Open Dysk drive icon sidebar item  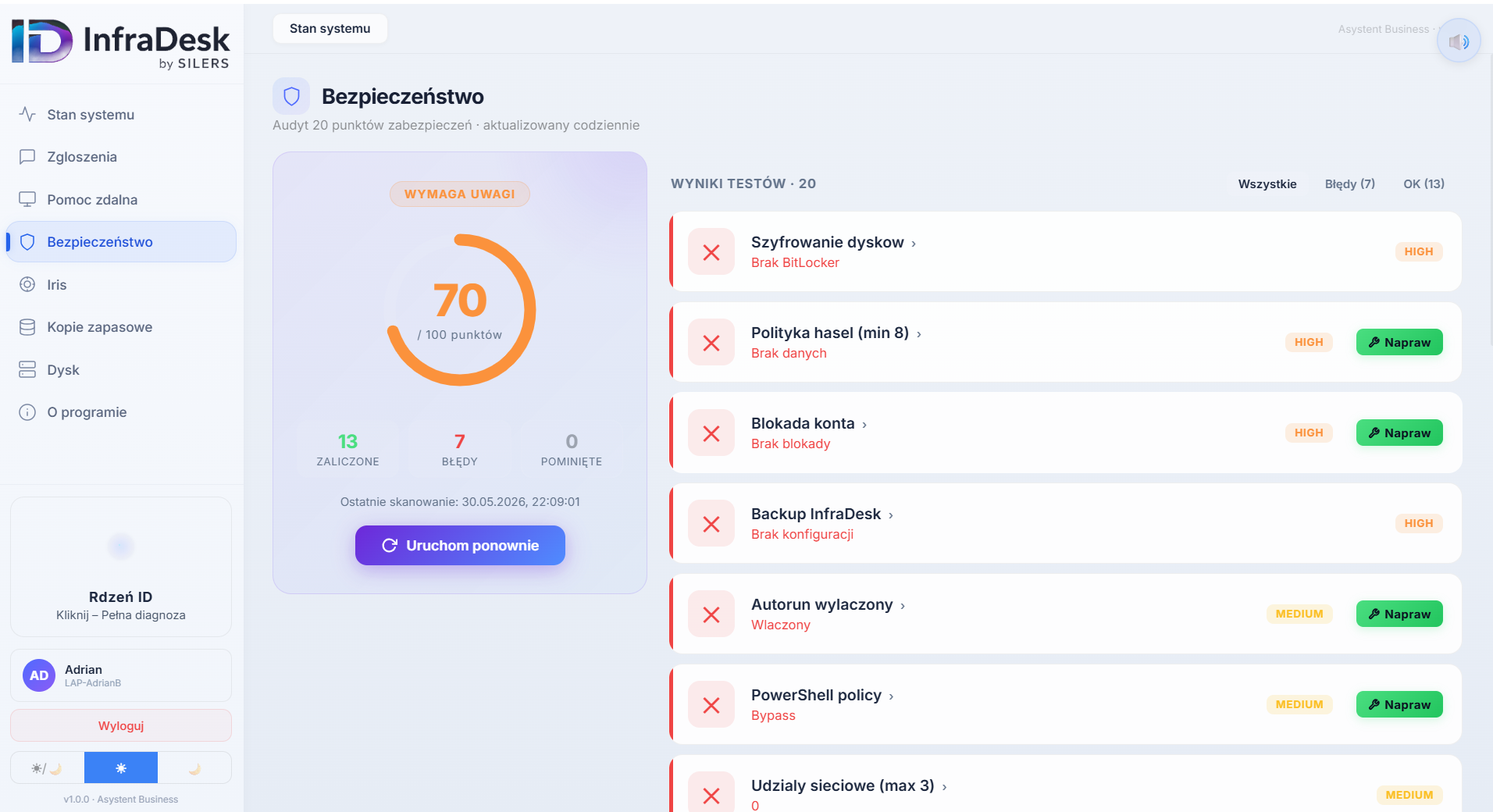point(121,370)
